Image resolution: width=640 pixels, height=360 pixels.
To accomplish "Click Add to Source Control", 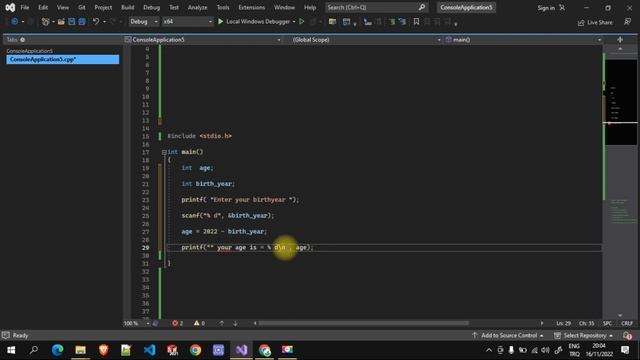I will [x=508, y=335].
